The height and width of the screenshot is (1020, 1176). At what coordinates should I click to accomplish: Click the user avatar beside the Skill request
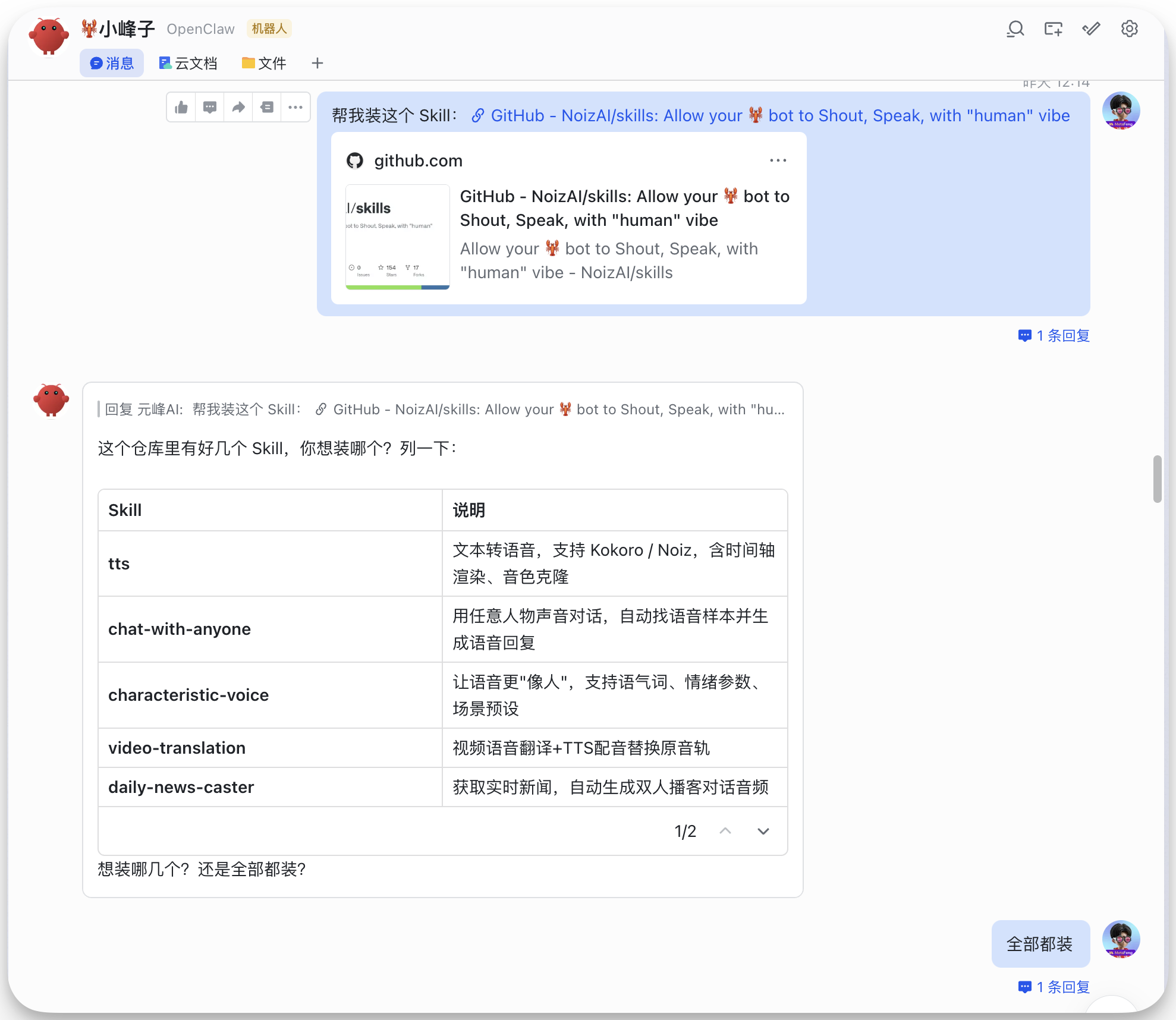(x=1121, y=111)
